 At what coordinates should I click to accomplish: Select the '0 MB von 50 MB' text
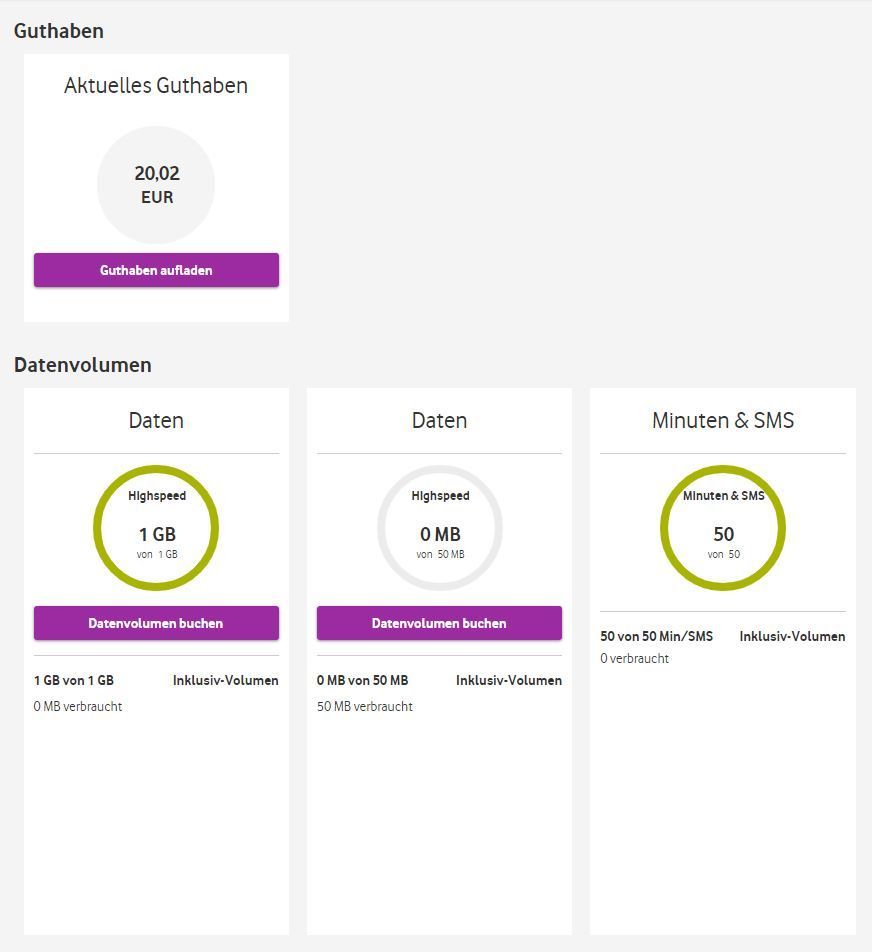pyautogui.click(x=363, y=680)
